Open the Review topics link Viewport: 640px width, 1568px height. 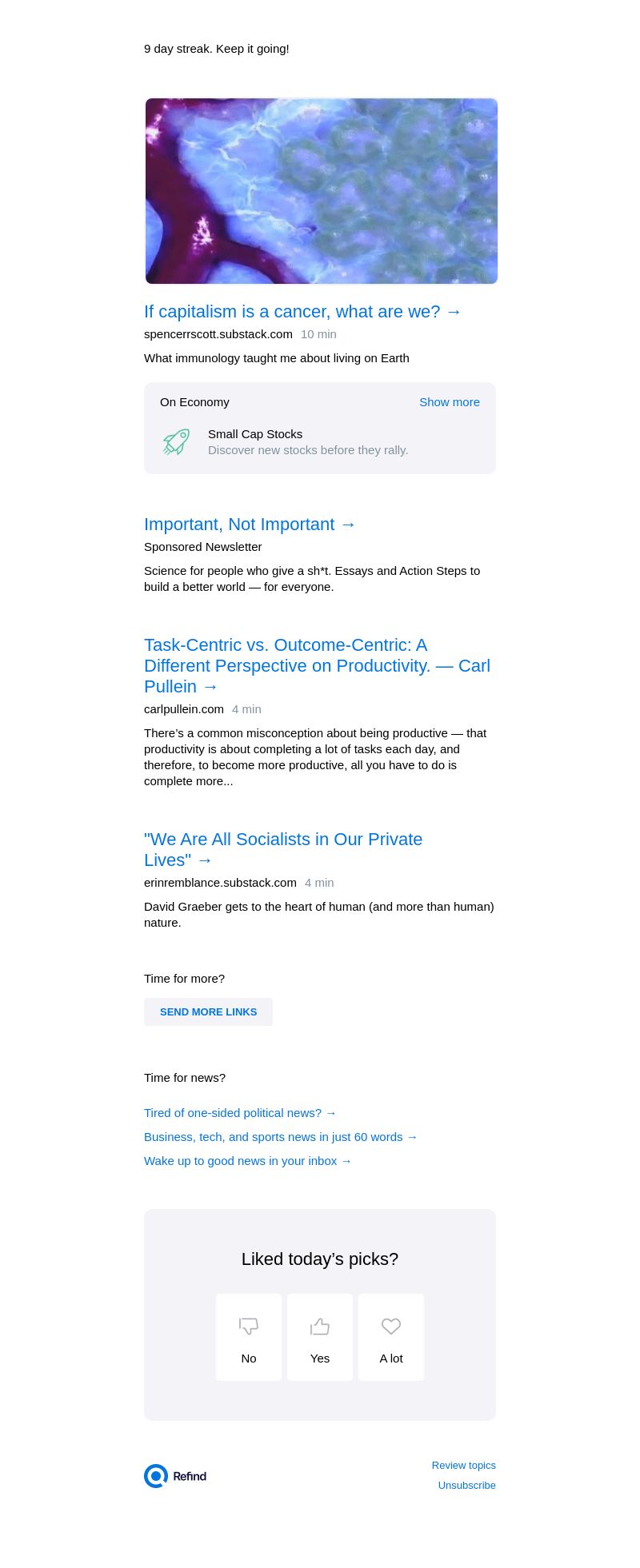463,1466
